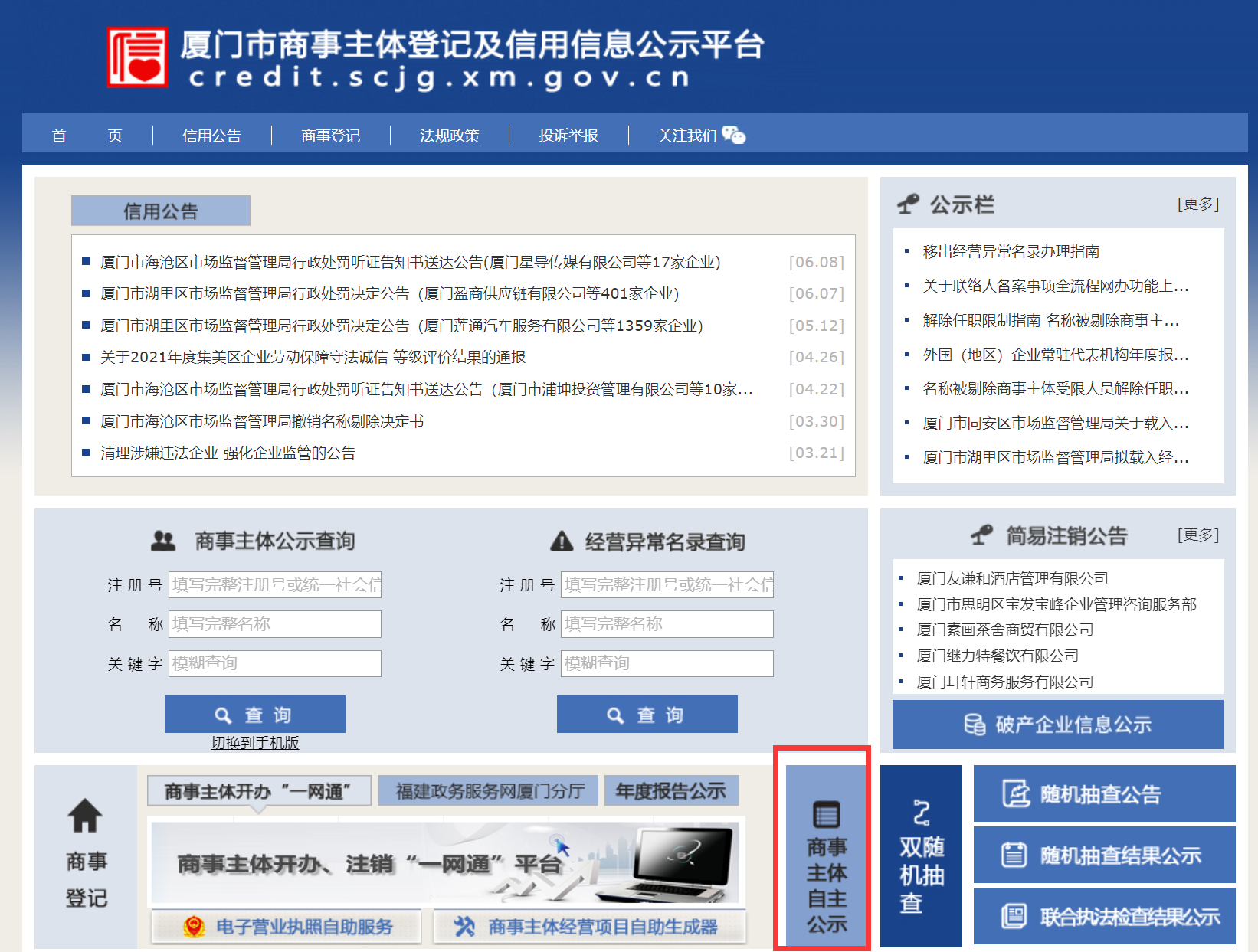Click the red 信 credit platform logo
Image resolution: width=1258 pixels, height=952 pixels.
pos(137,57)
